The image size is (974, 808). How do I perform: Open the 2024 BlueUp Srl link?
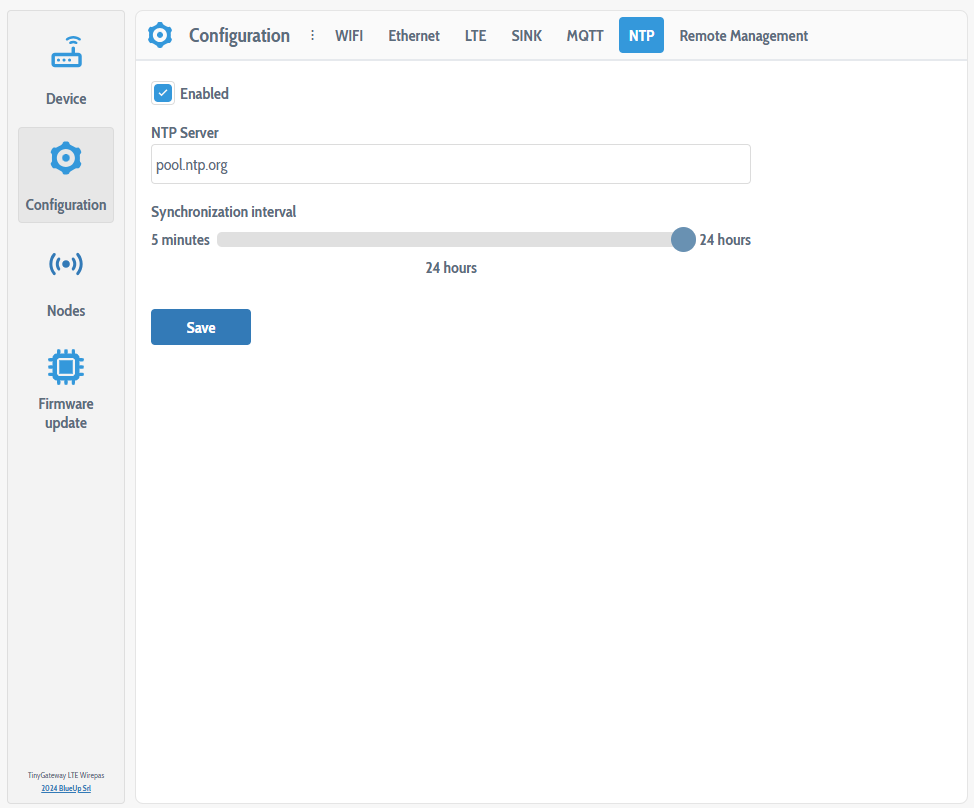click(x=66, y=788)
